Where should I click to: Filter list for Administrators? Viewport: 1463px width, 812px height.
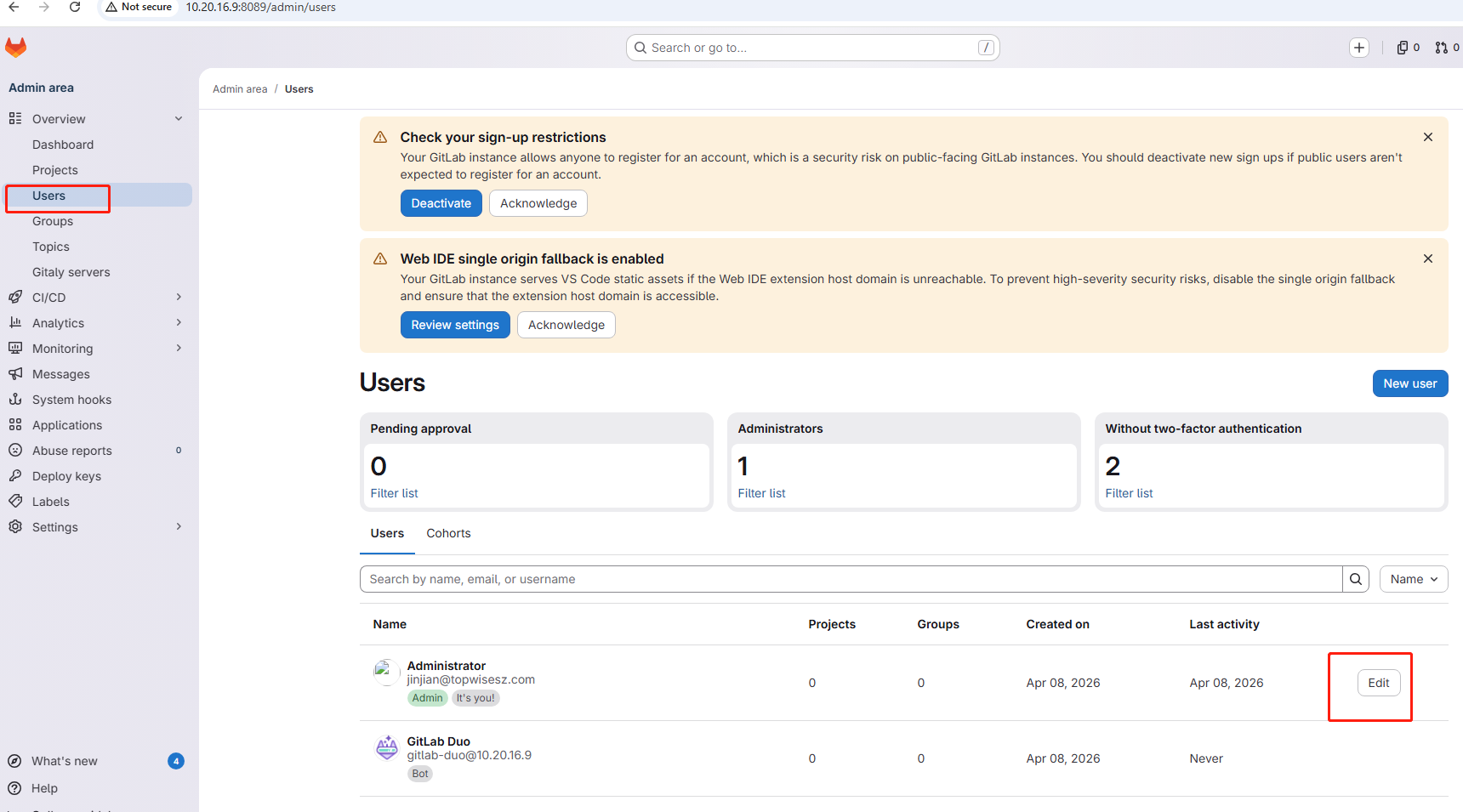pyautogui.click(x=761, y=493)
